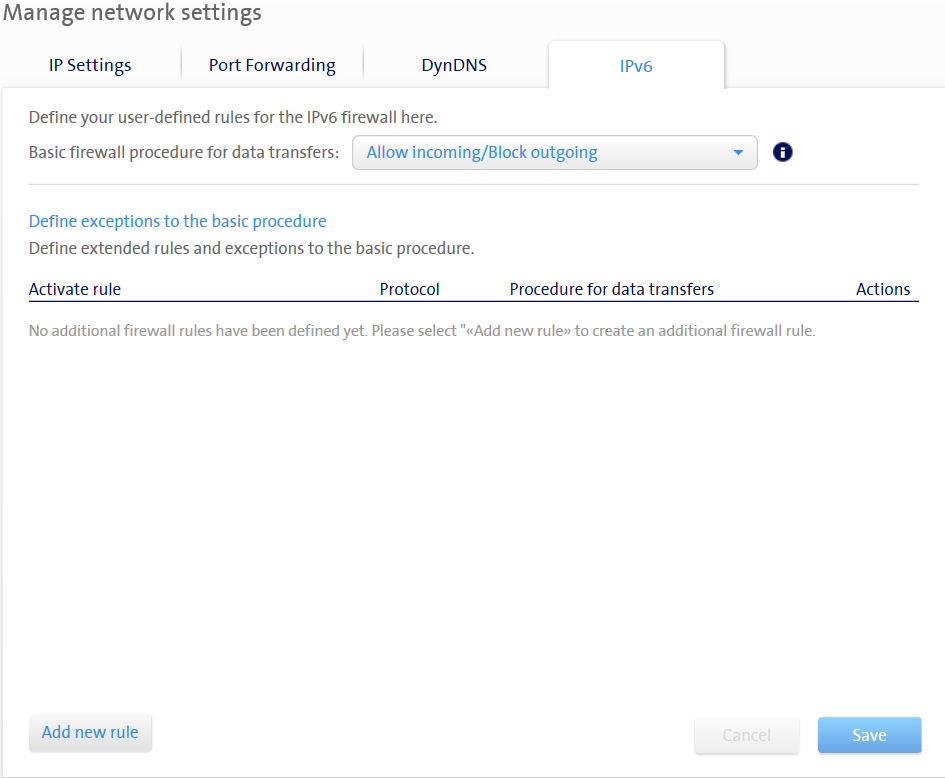
Task: Click the Define exceptions to the basic procedure heading
Action: [177, 221]
